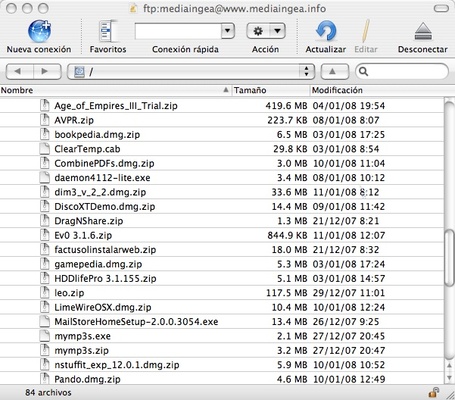Select the MailStoreHomeSetup-2.0.0.3054.exe file icon

click(45, 321)
